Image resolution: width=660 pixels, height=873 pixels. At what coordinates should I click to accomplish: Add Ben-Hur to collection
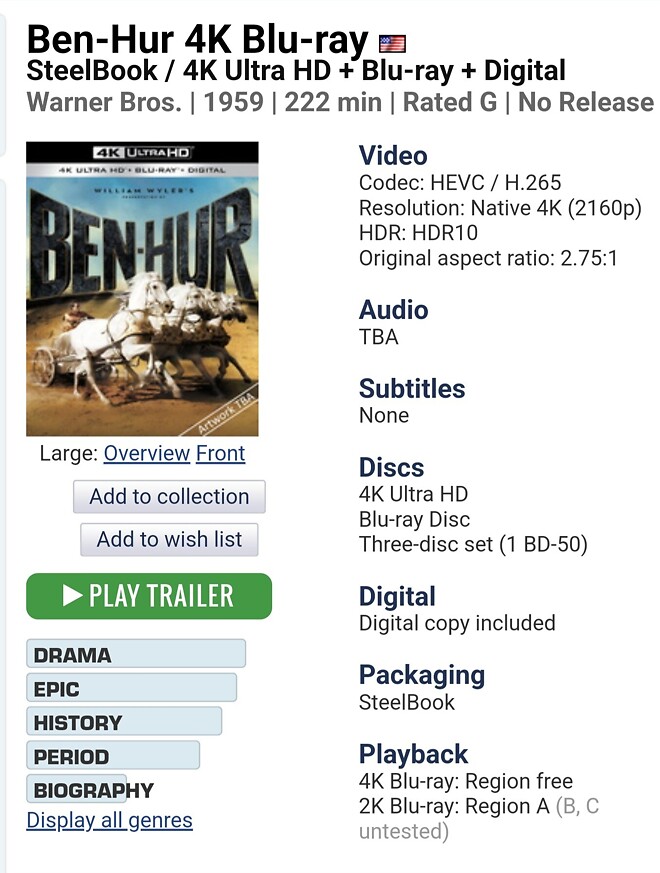(x=169, y=497)
